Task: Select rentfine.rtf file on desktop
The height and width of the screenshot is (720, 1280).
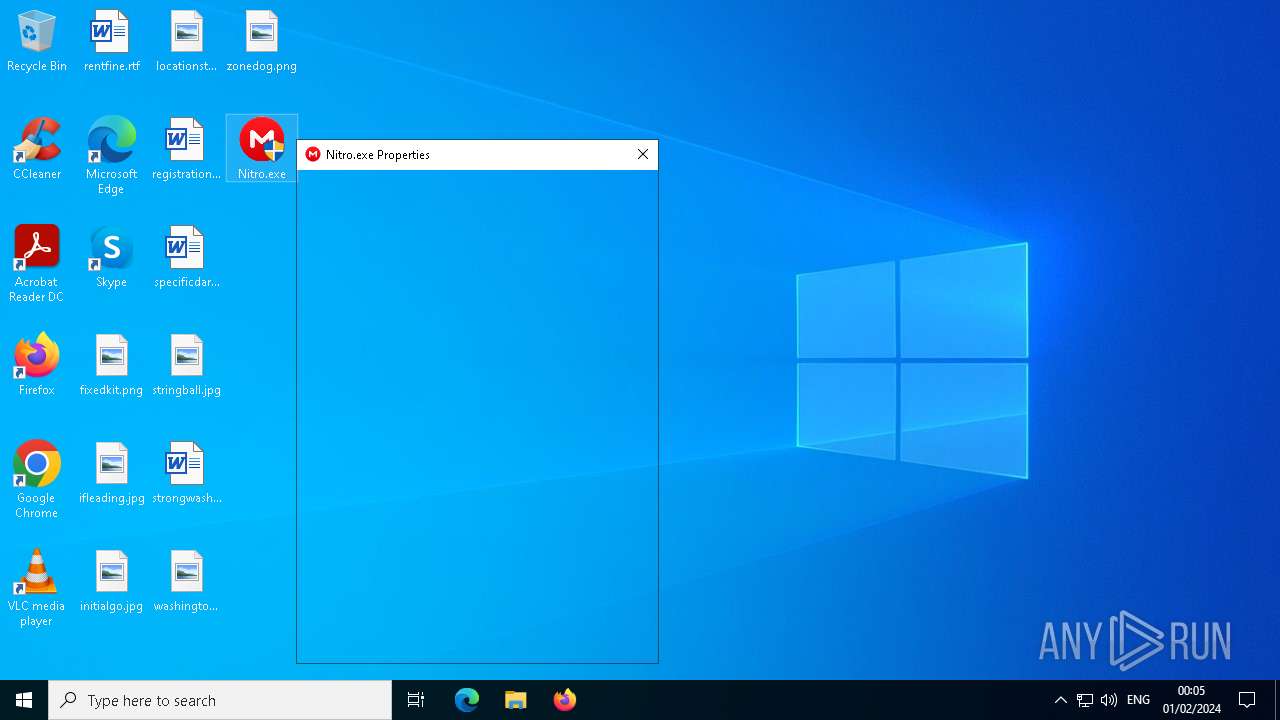Action: [x=112, y=41]
